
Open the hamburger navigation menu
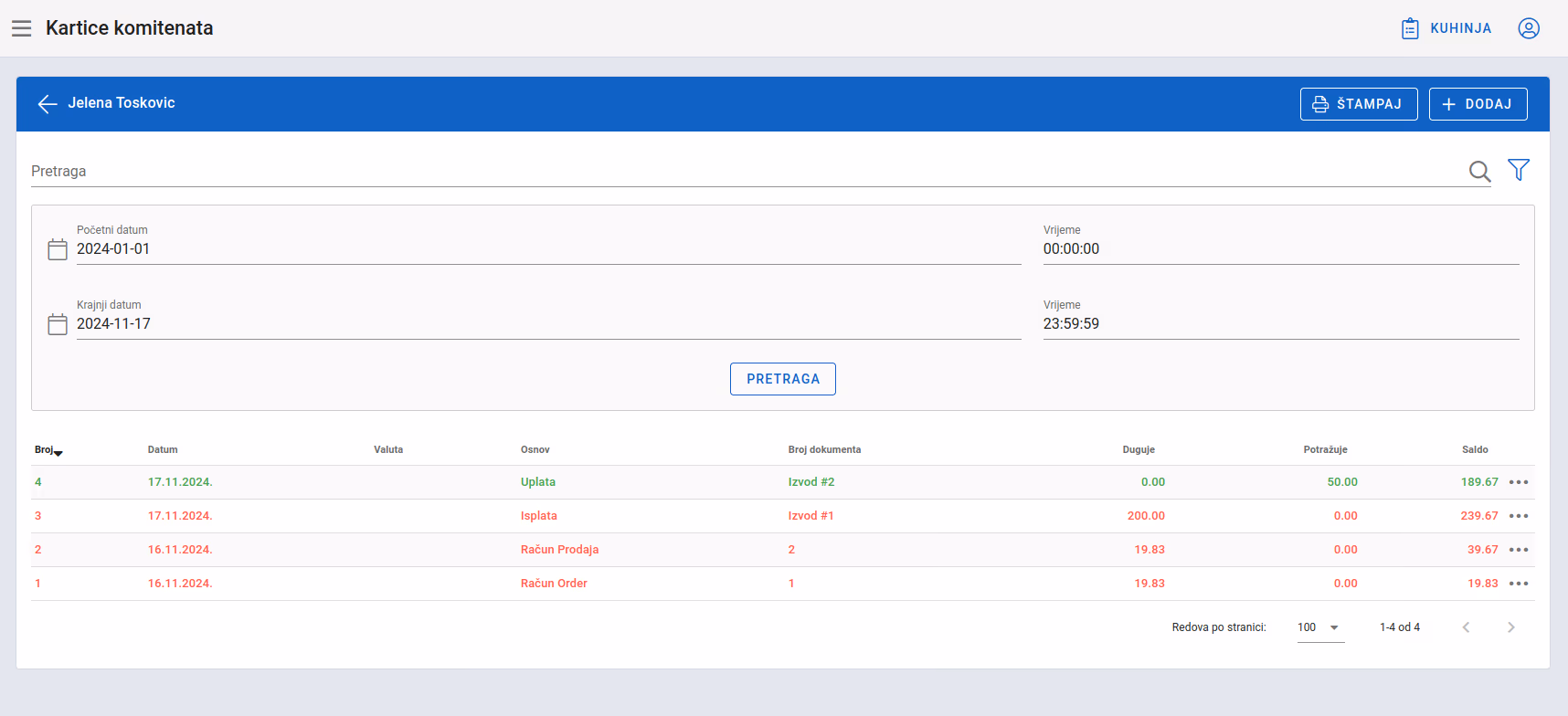[x=22, y=28]
